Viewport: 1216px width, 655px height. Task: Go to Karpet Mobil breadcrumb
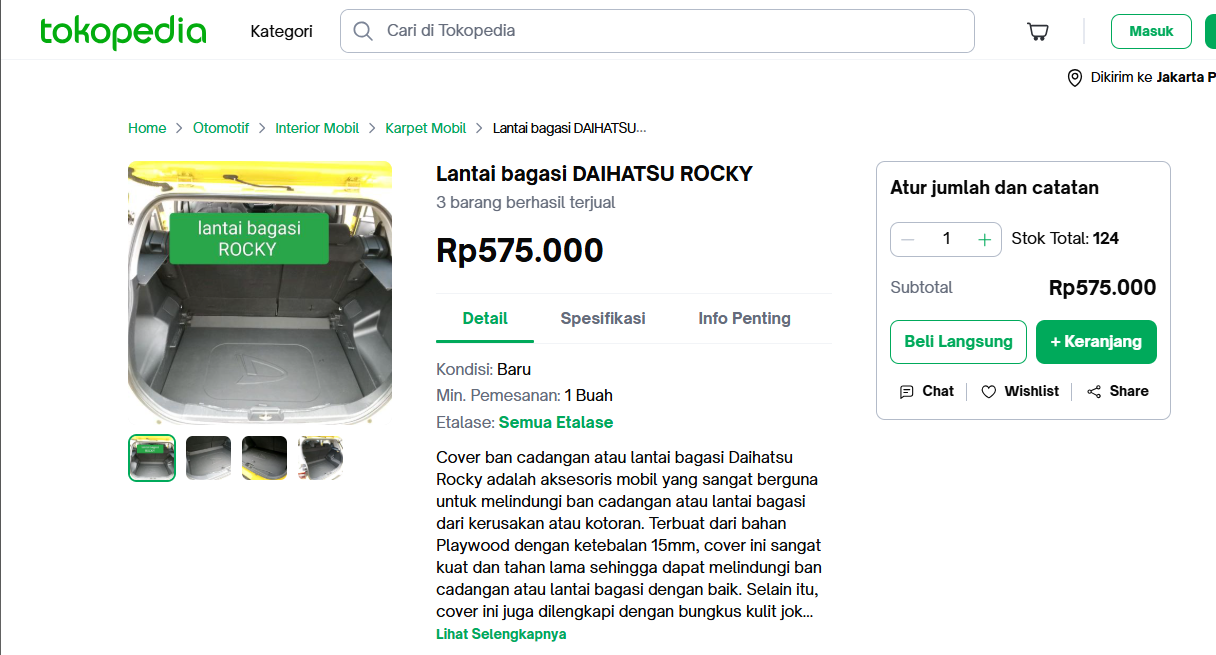[426, 128]
